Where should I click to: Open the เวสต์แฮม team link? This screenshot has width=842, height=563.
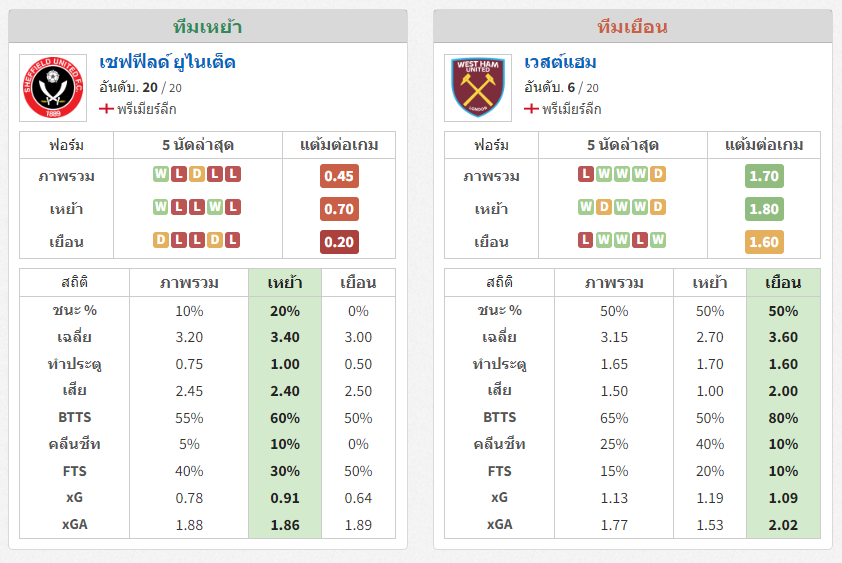(x=560, y=63)
